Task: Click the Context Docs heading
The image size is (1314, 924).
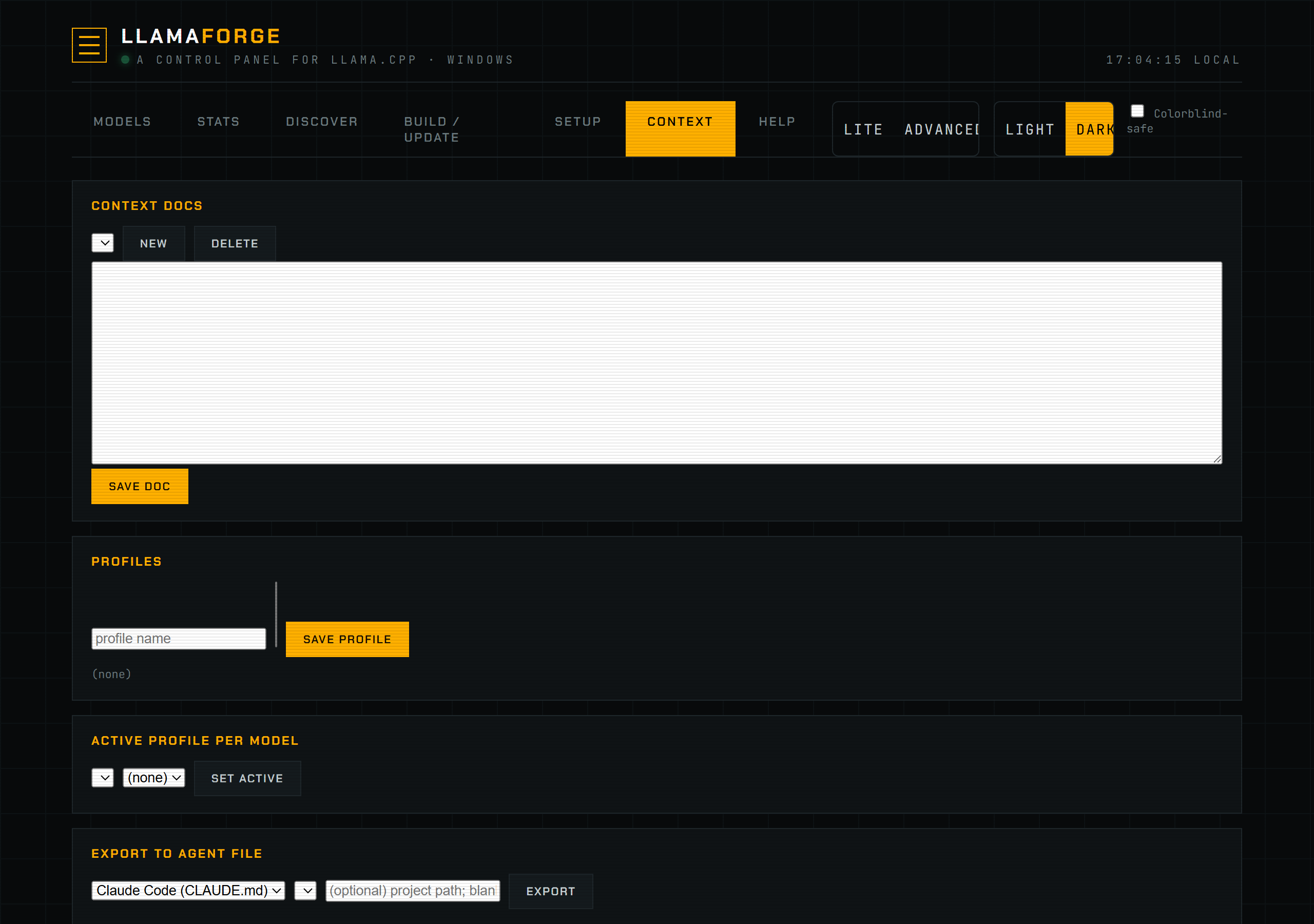Action: (147, 205)
